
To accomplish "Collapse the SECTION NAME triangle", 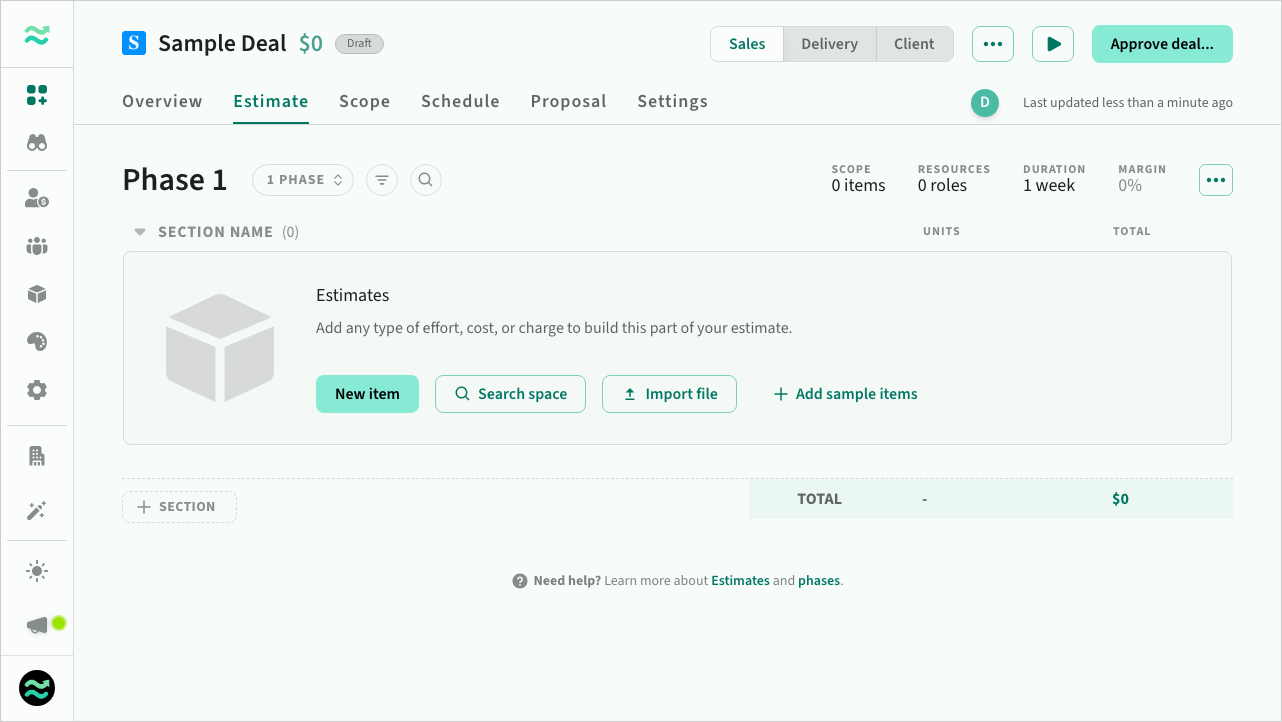I will [x=140, y=232].
